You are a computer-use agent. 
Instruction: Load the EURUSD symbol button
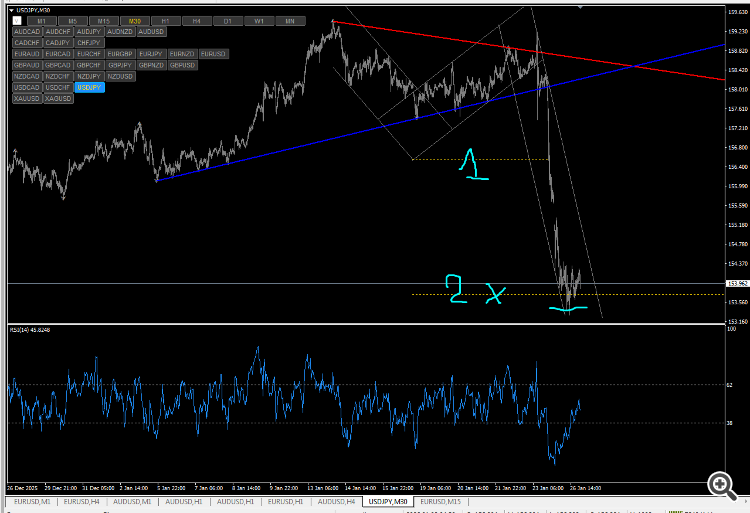[x=213, y=54]
